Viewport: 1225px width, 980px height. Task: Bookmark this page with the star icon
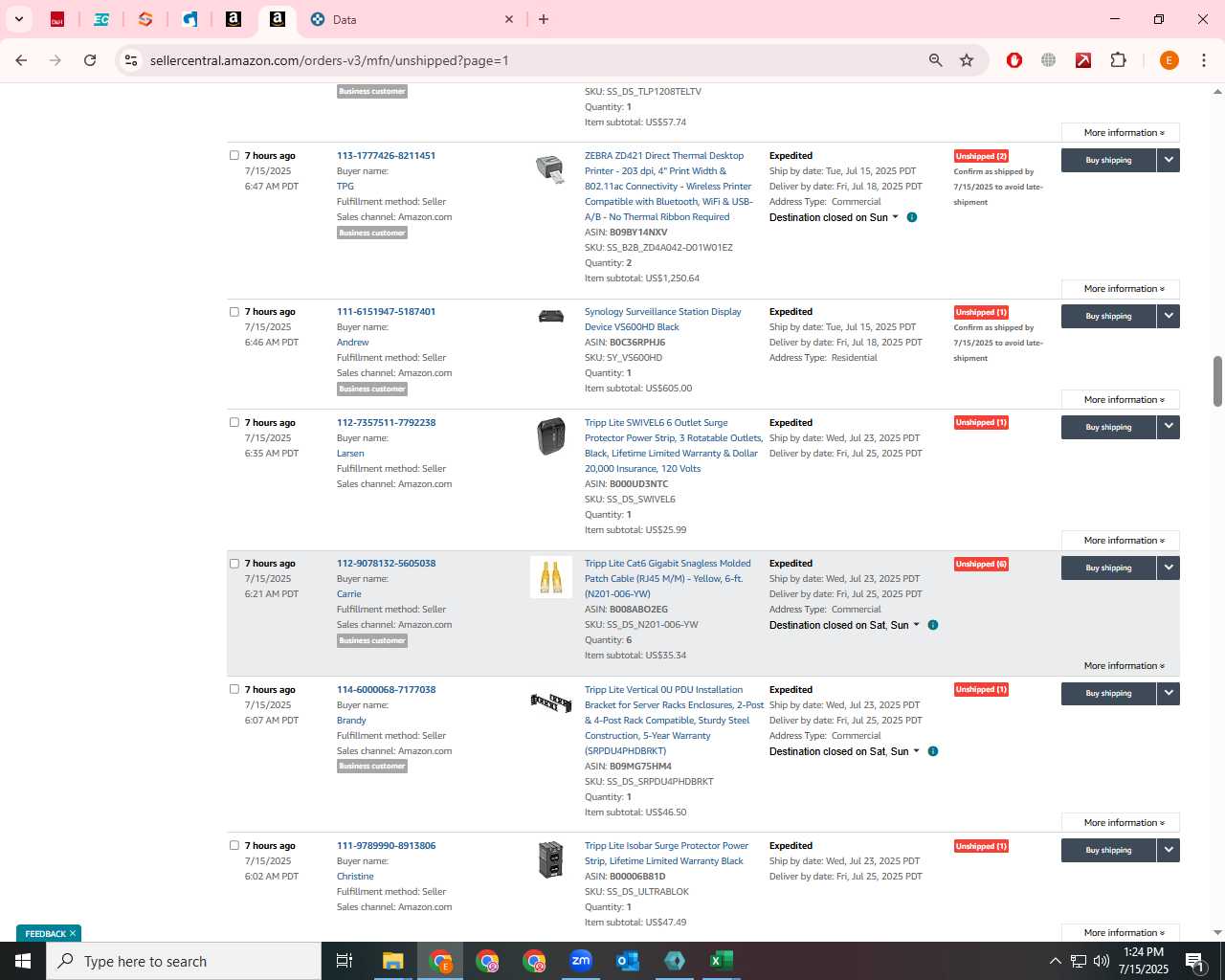tap(967, 60)
